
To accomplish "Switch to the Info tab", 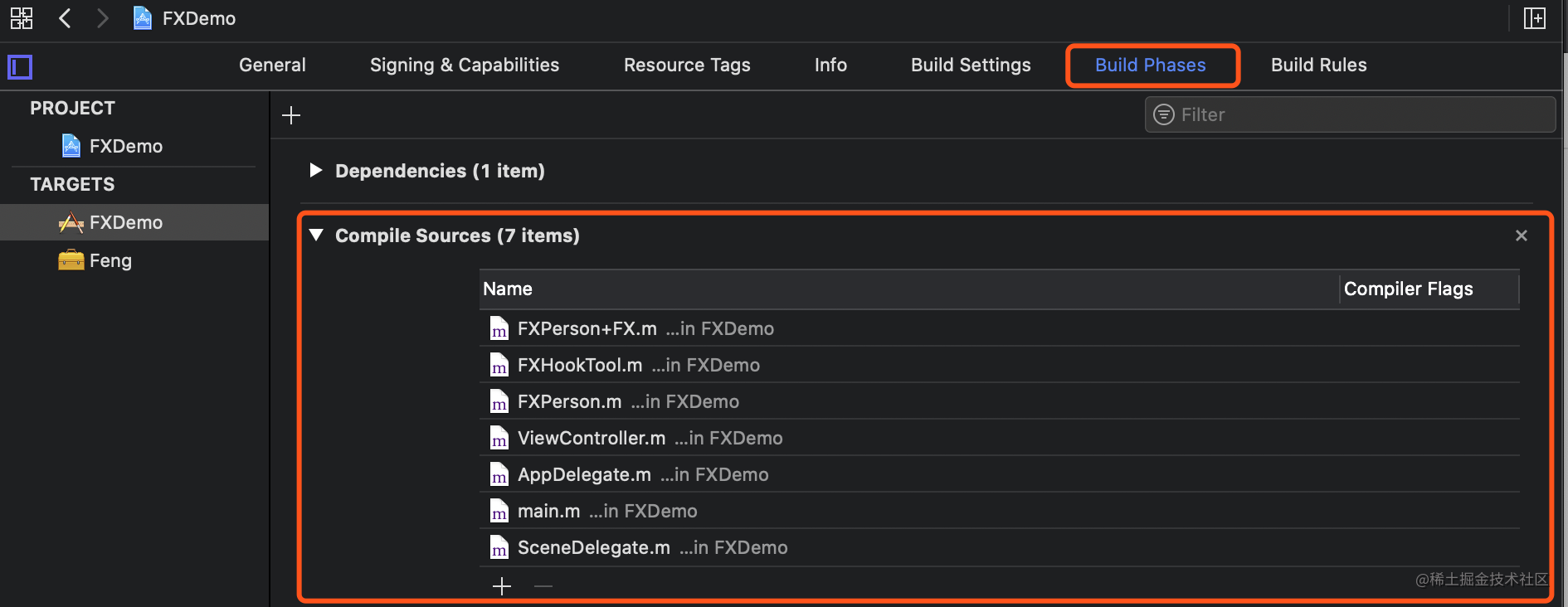I will (x=830, y=65).
